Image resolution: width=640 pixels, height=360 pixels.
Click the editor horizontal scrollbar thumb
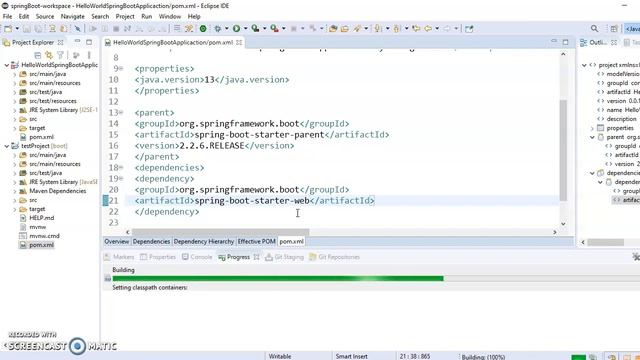220,232
